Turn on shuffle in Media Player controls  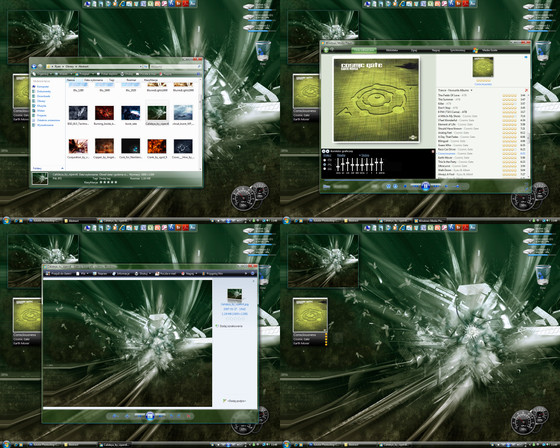pyautogui.click(x=388, y=186)
